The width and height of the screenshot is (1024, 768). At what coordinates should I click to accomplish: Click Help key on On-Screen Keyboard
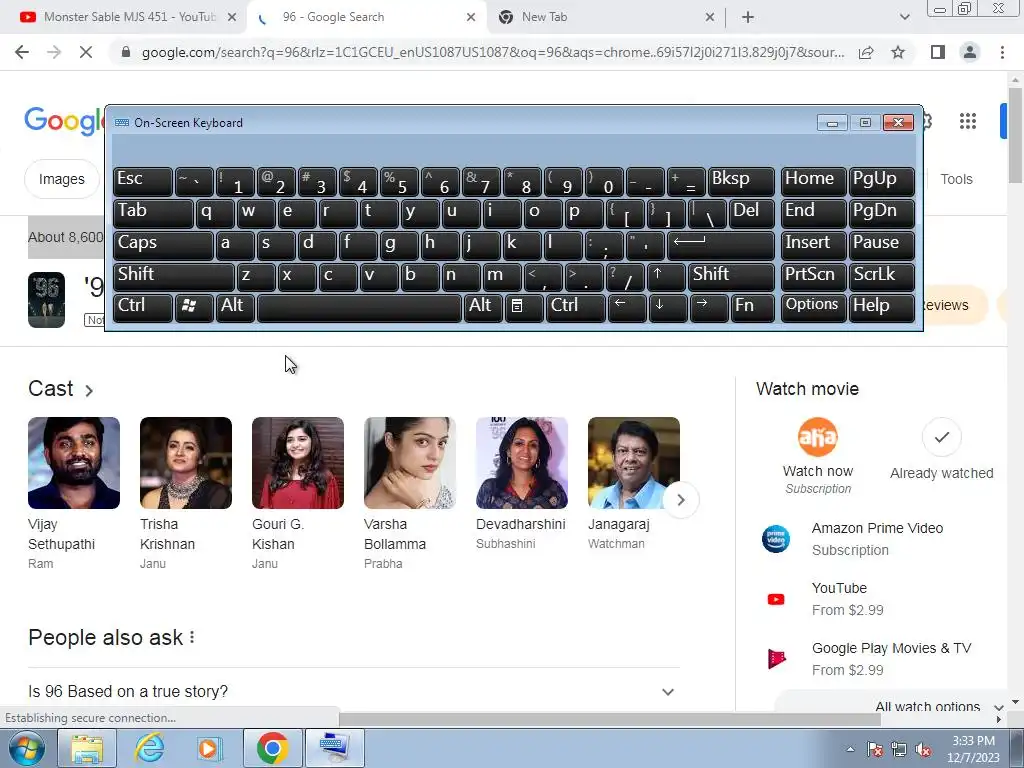[881, 307]
